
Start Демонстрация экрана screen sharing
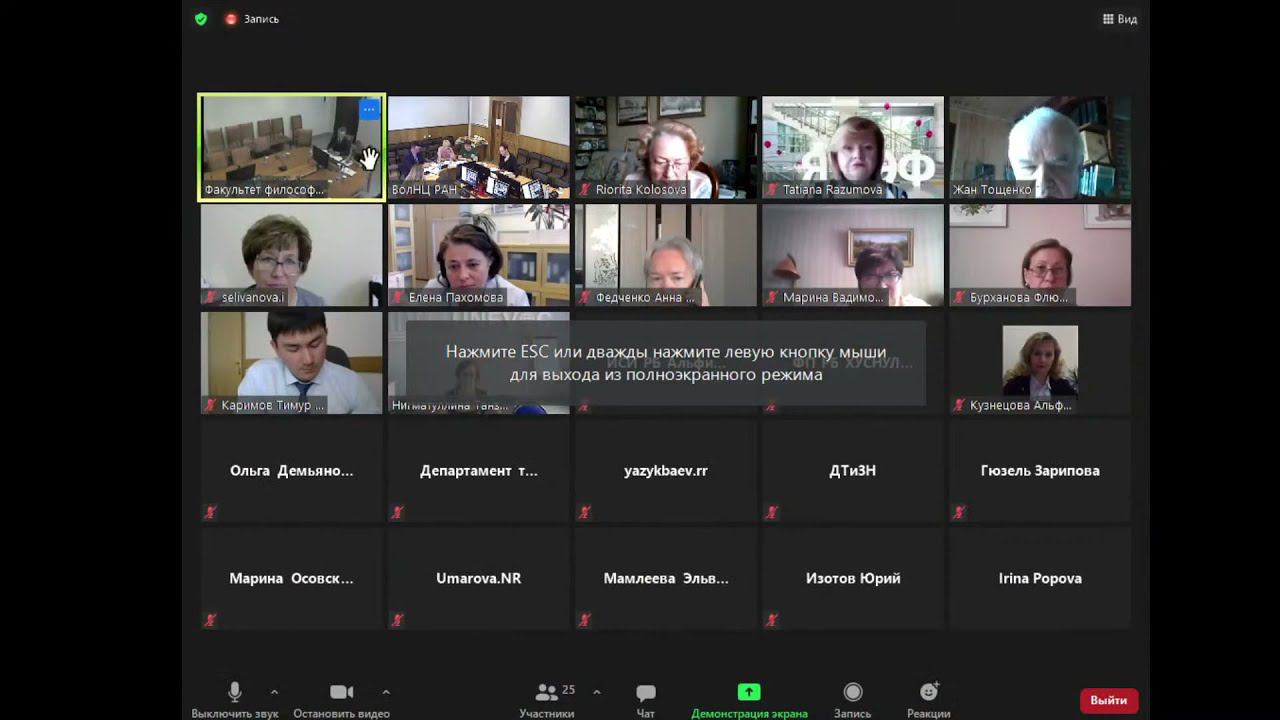click(749, 700)
